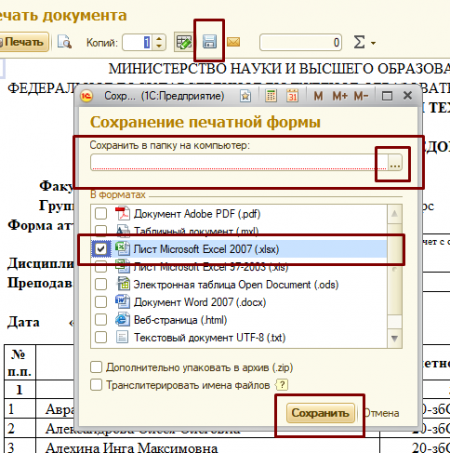This screenshot has height=453, width=450.
Task: Select Документ Word 2007 (.docx) row text
Action: tap(200, 302)
